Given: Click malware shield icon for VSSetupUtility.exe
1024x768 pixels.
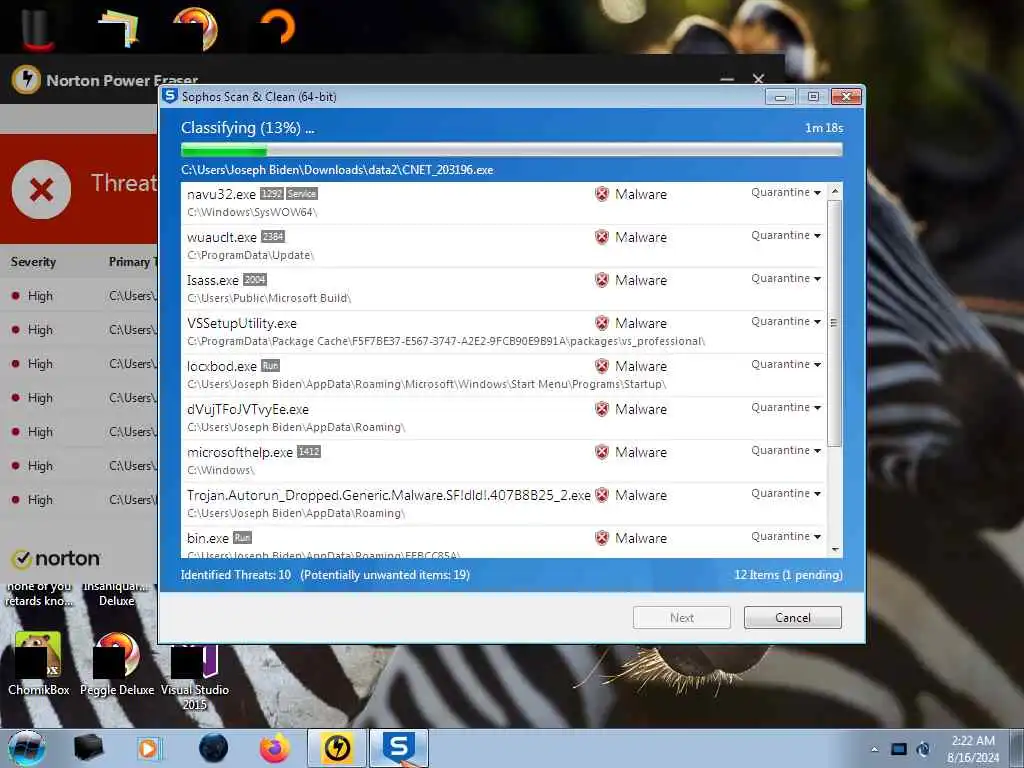Looking at the screenshot, I should tap(602, 323).
